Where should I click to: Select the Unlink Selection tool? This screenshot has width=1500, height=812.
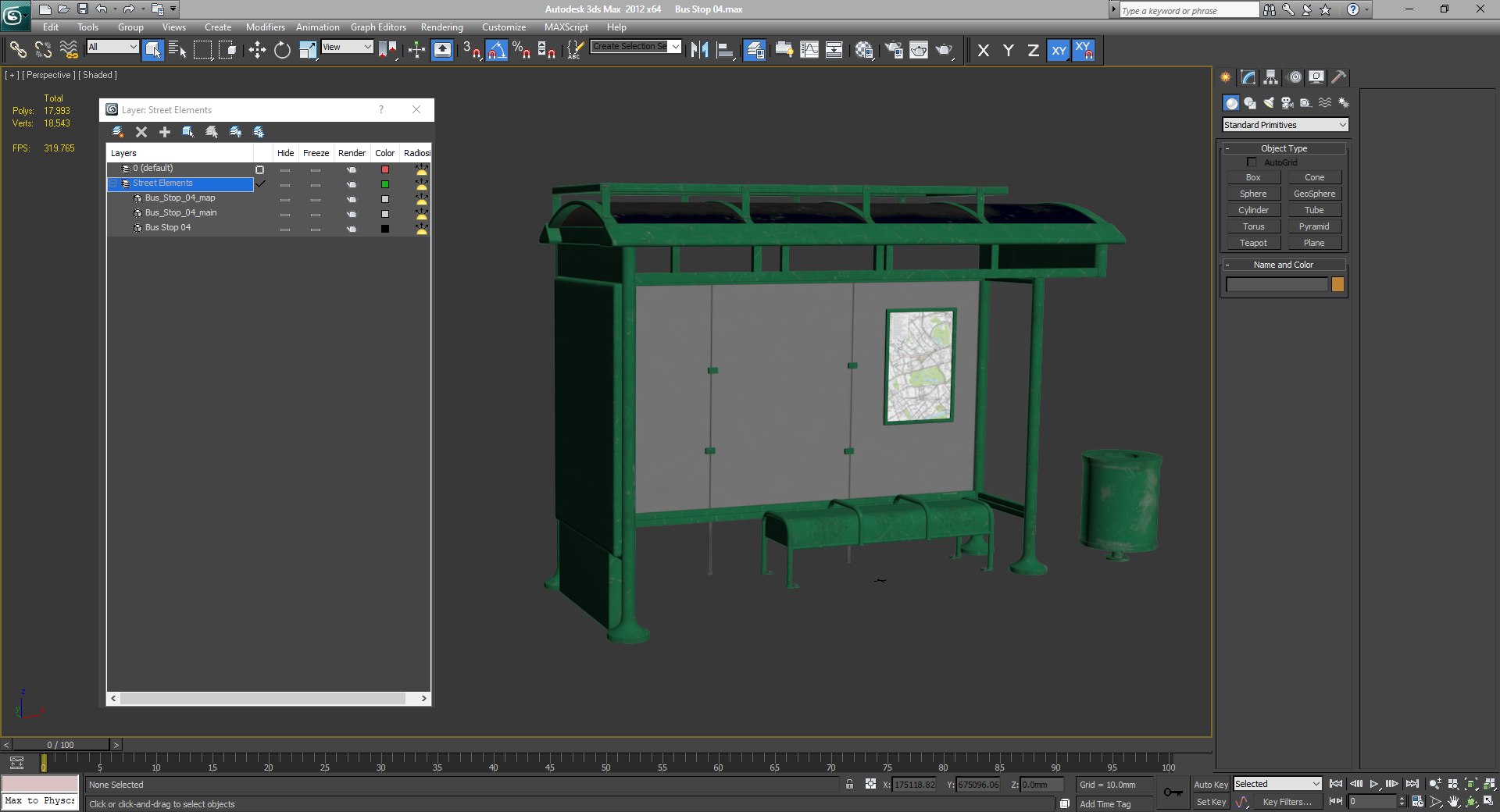click(x=43, y=50)
